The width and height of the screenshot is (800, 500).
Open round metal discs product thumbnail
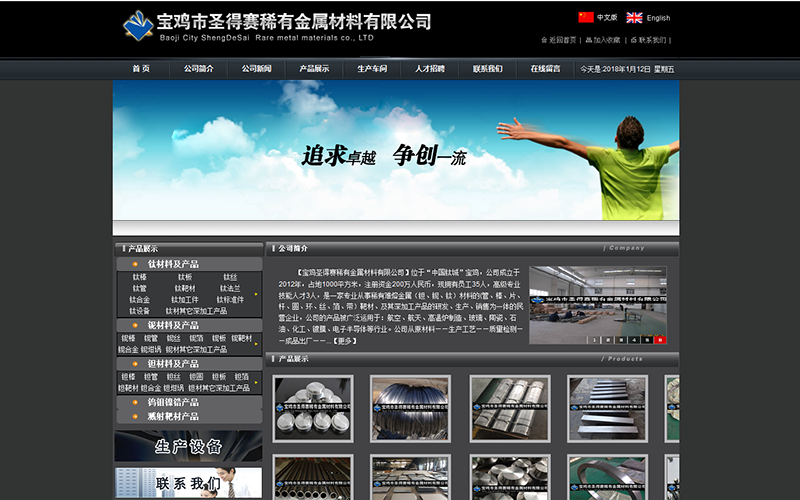[313, 409]
